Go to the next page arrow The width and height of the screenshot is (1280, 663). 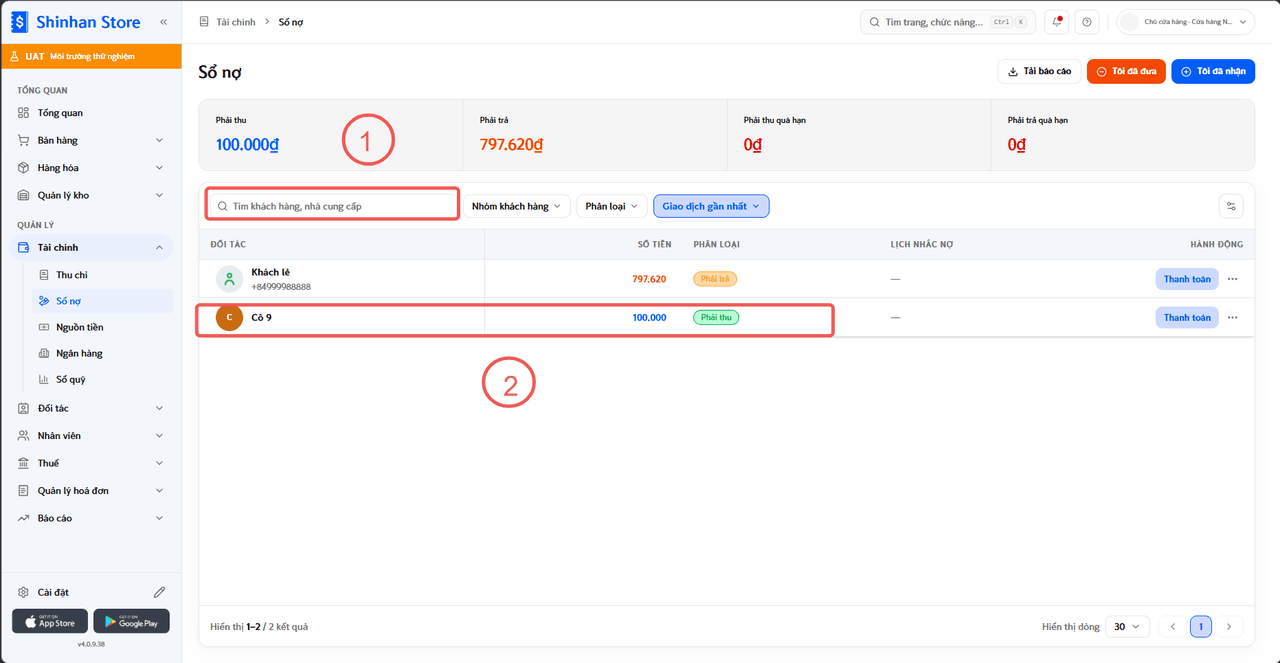pyautogui.click(x=1229, y=627)
